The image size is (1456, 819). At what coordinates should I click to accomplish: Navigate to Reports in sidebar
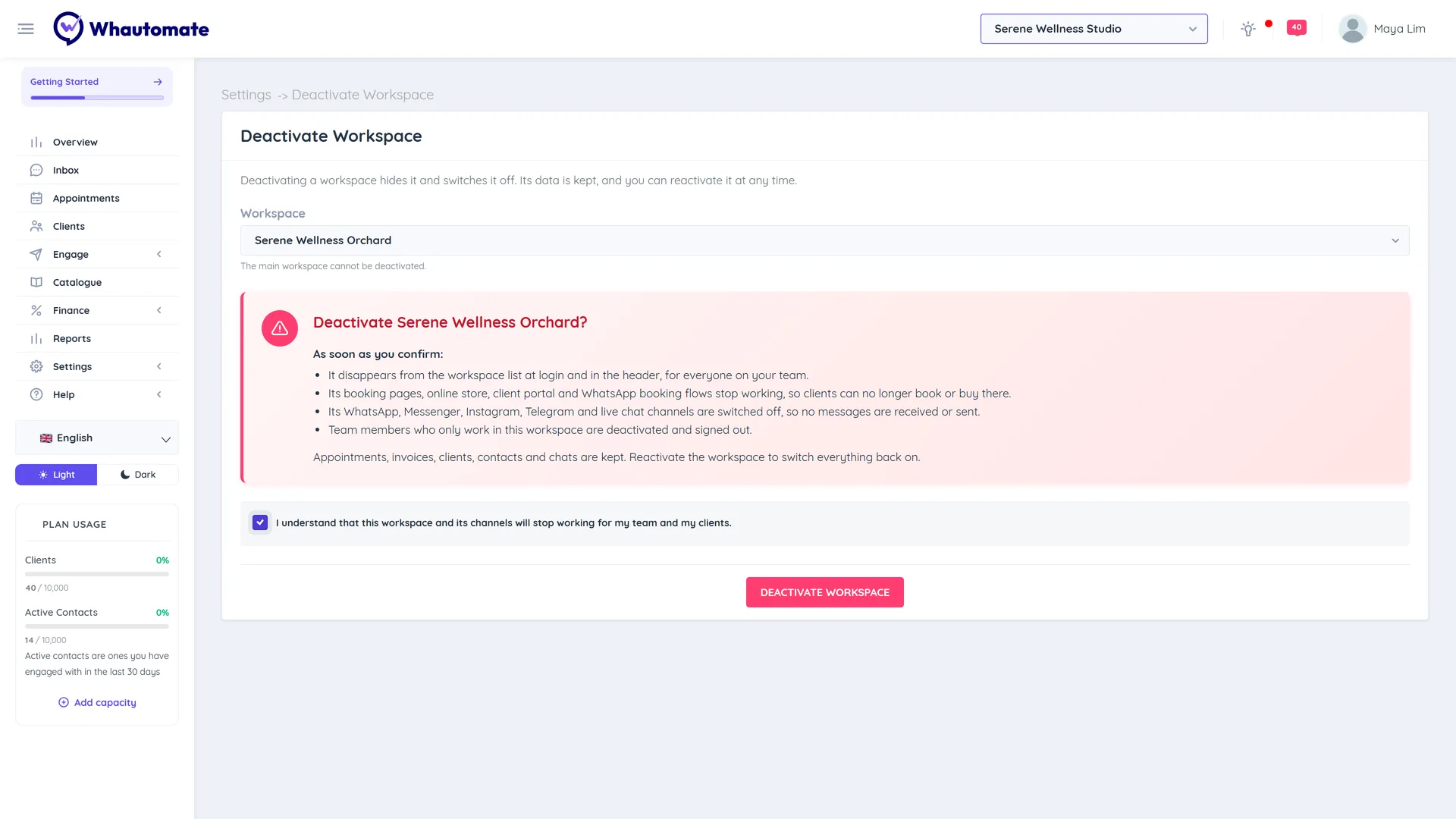pyautogui.click(x=97, y=339)
